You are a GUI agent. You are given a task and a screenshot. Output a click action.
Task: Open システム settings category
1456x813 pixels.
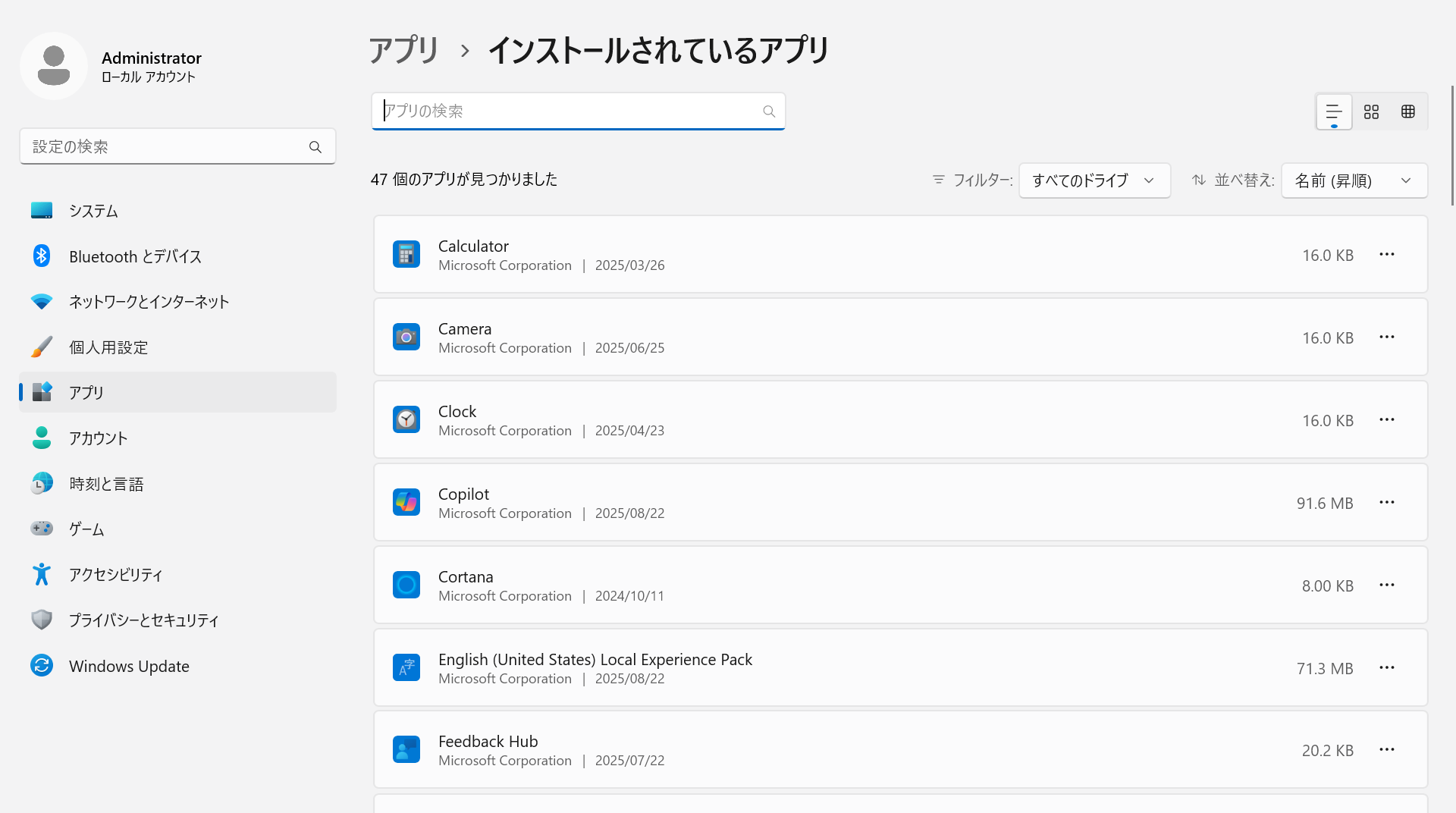[177, 211]
